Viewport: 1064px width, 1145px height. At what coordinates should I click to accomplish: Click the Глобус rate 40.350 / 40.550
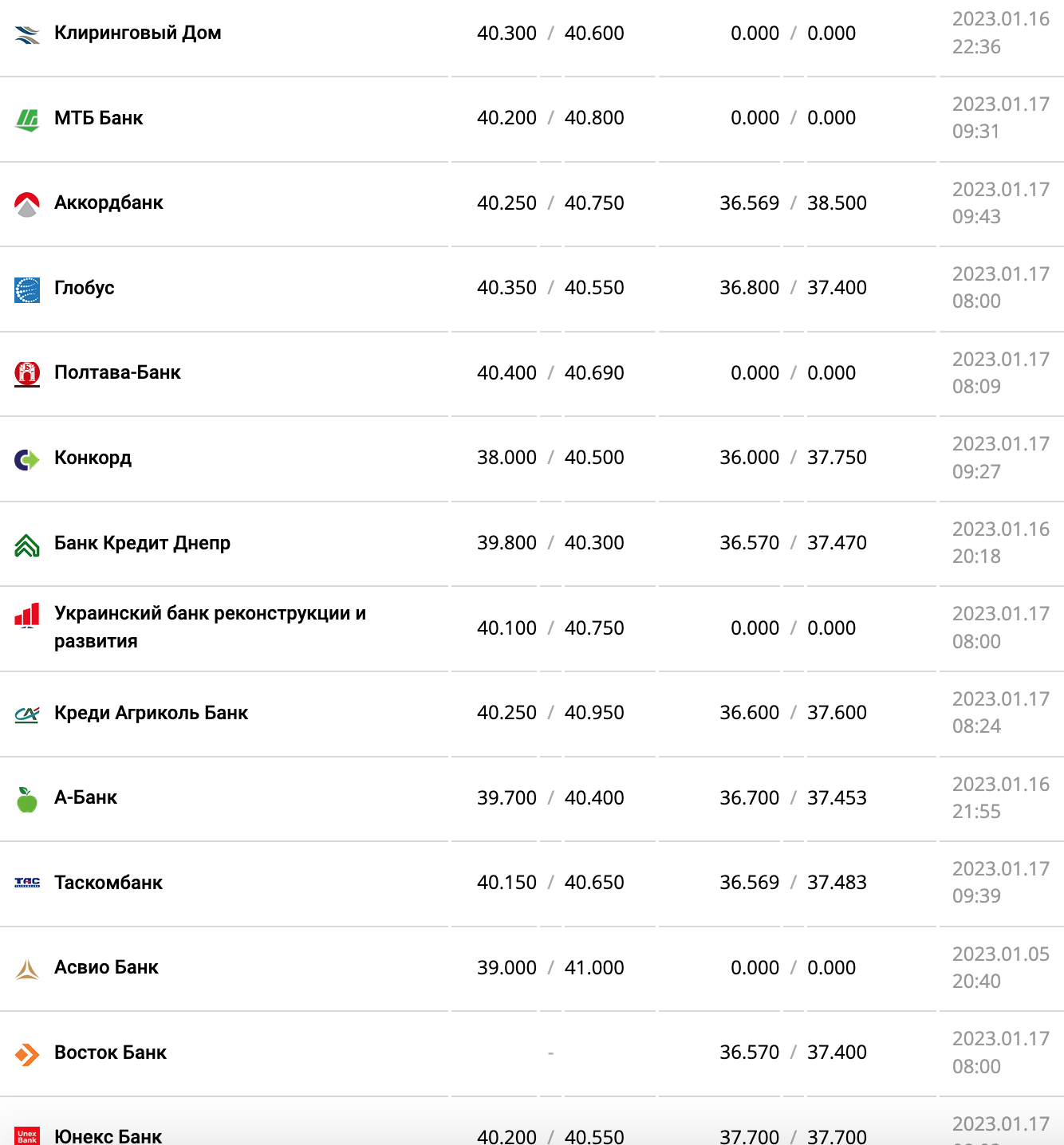pos(550,288)
